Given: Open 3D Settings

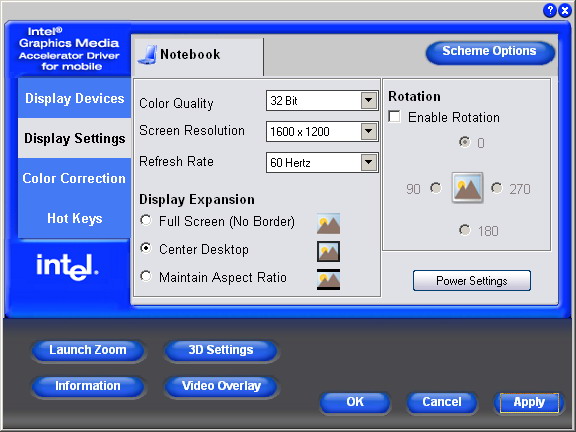Looking at the screenshot, I should click(x=221, y=350).
